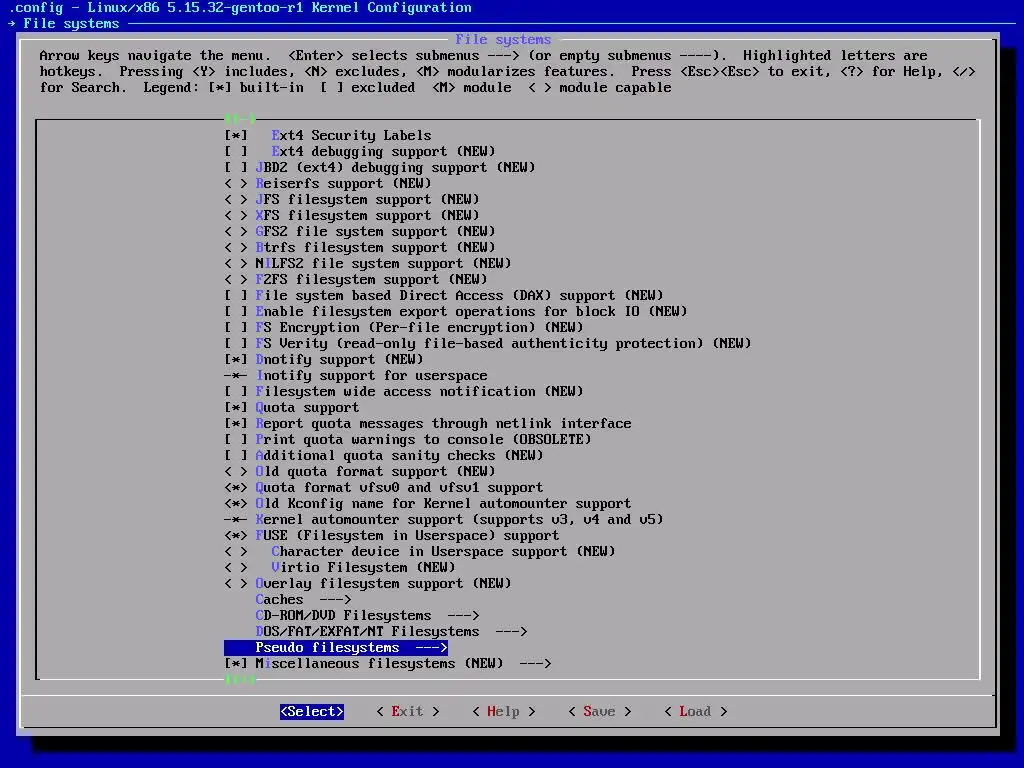1024x768 pixels.
Task: Select GFS2 file system support
Action: (x=360, y=231)
